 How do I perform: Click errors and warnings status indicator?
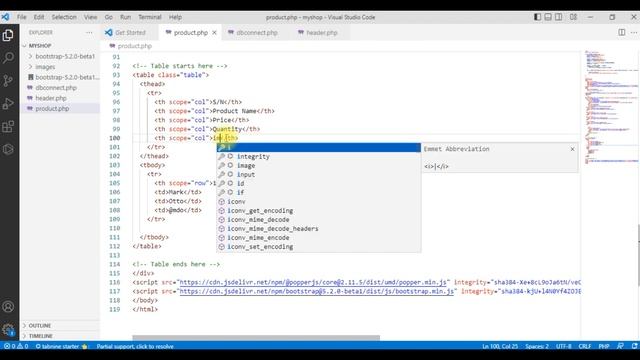click(x=16, y=346)
